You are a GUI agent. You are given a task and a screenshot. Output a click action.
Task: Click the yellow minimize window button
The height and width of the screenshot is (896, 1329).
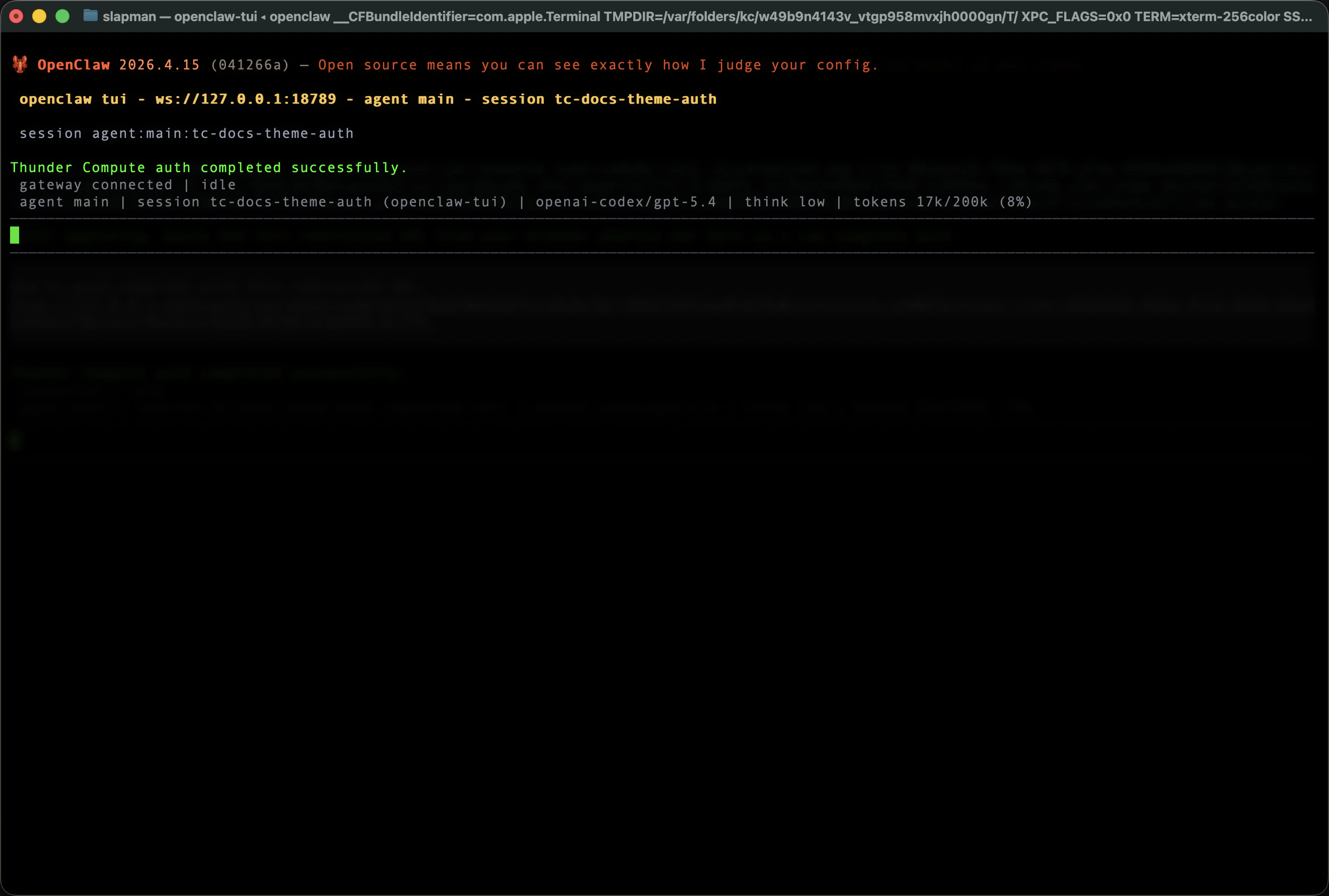pyautogui.click(x=39, y=17)
